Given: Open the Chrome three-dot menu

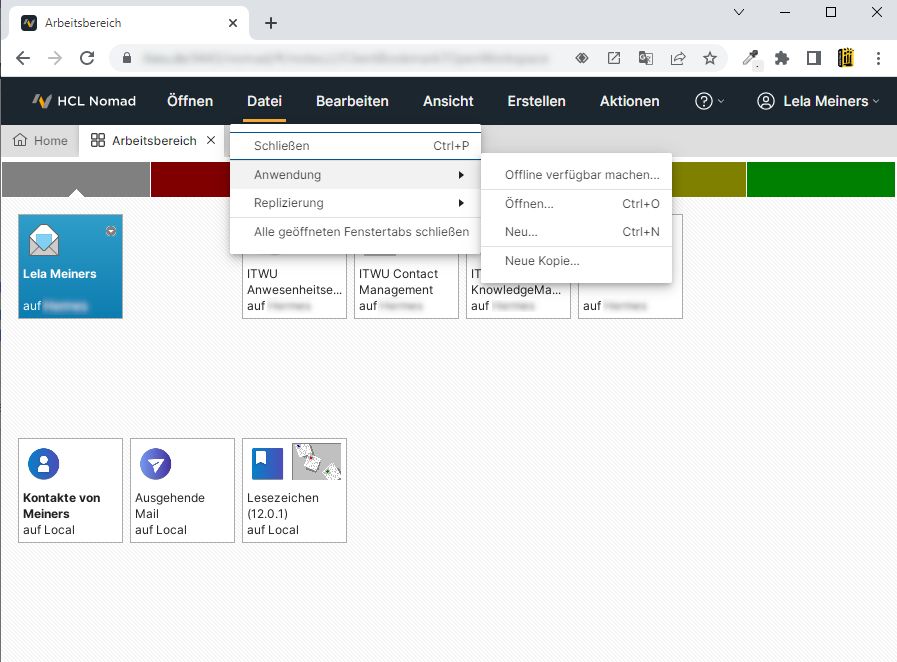Looking at the screenshot, I should (878, 58).
